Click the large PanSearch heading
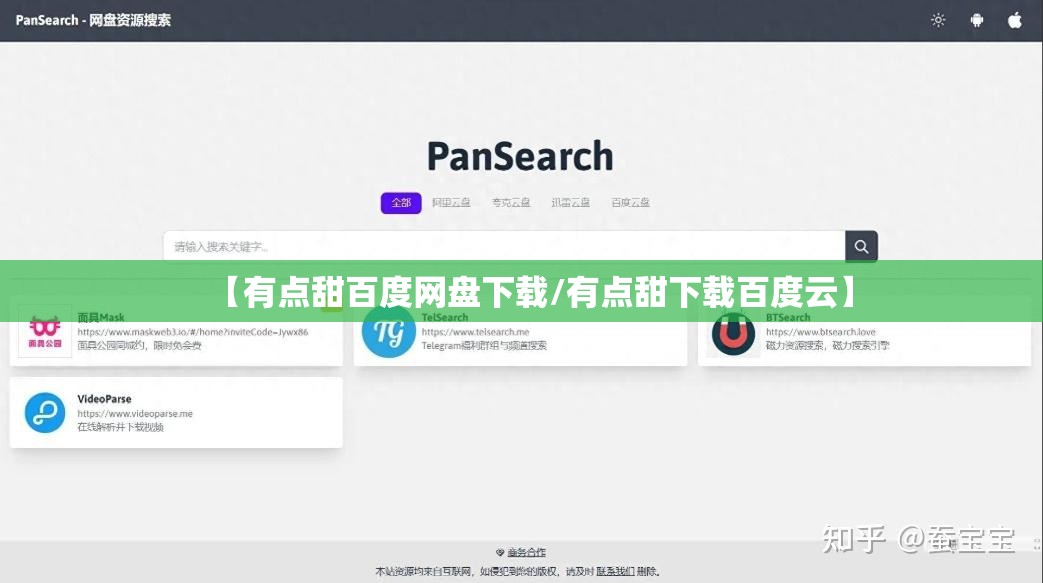The width and height of the screenshot is (1043, 583). coord(520,156)
